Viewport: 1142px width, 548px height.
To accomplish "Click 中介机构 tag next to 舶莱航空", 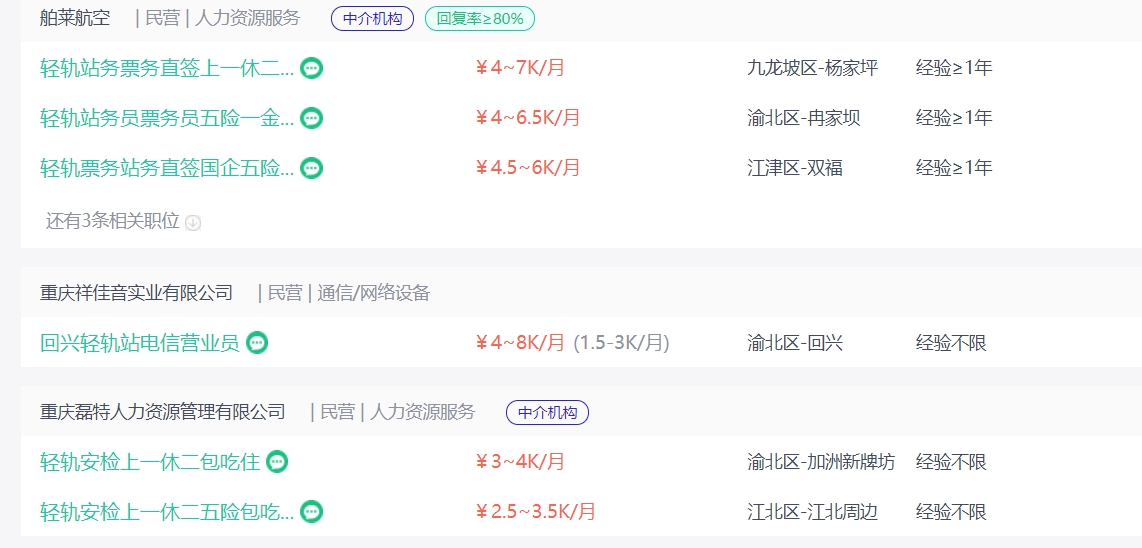I will point(372,19).
